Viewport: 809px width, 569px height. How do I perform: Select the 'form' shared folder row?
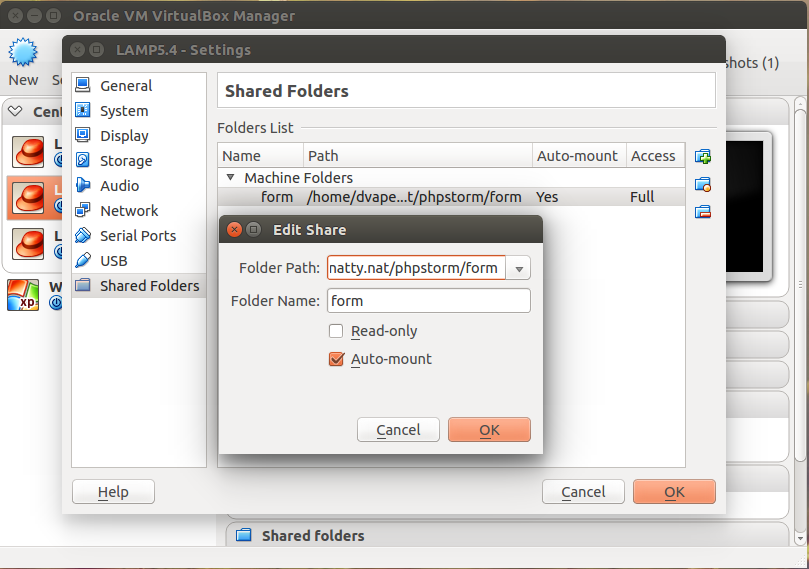click(x=451, y=197)
